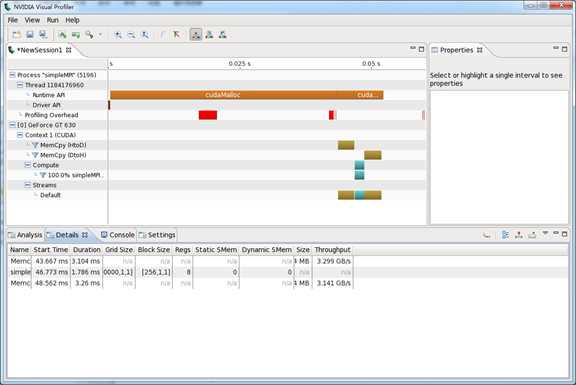The width and height of the screenshot is (576, 385).
Task: Open the Details panel view menu triangle
Action: (545, 233)
